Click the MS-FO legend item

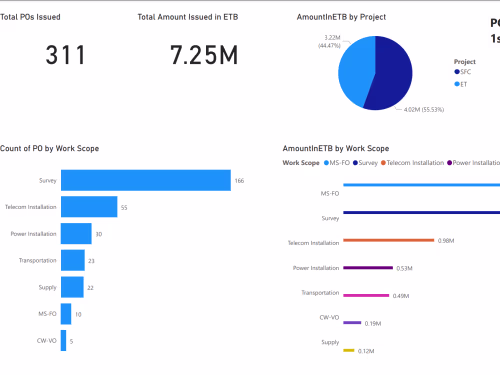pos(337,163)
